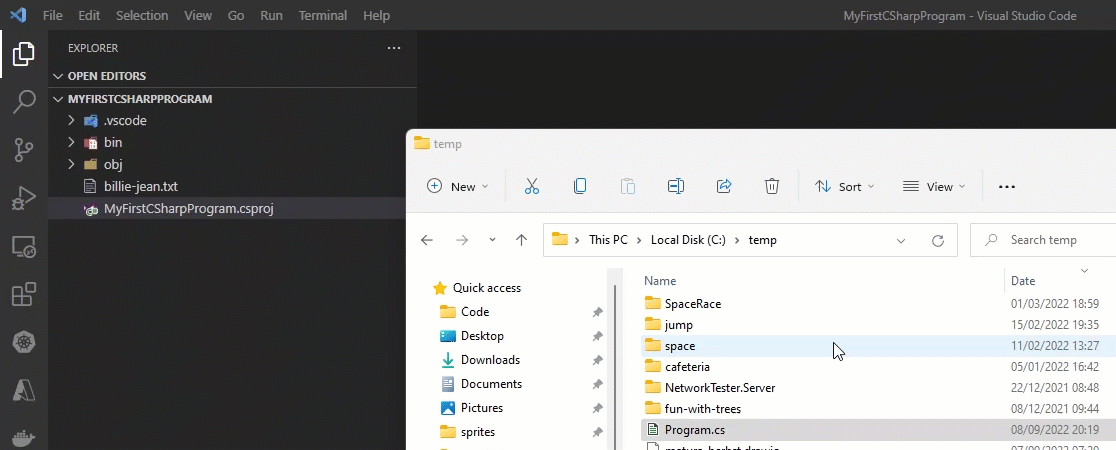1116x450 pixels.
Task: Select the Program.cs file
Action: tap(694, 430)
